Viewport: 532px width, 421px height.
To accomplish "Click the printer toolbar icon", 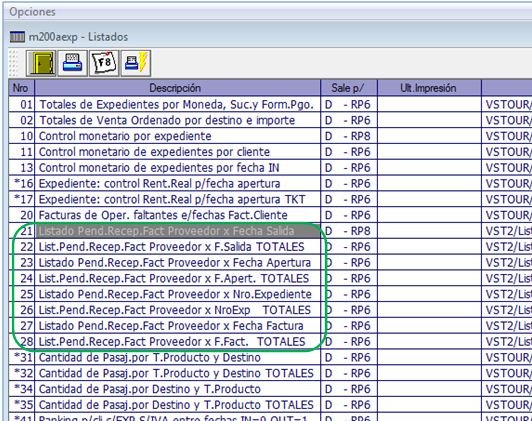I will (73, 63).
